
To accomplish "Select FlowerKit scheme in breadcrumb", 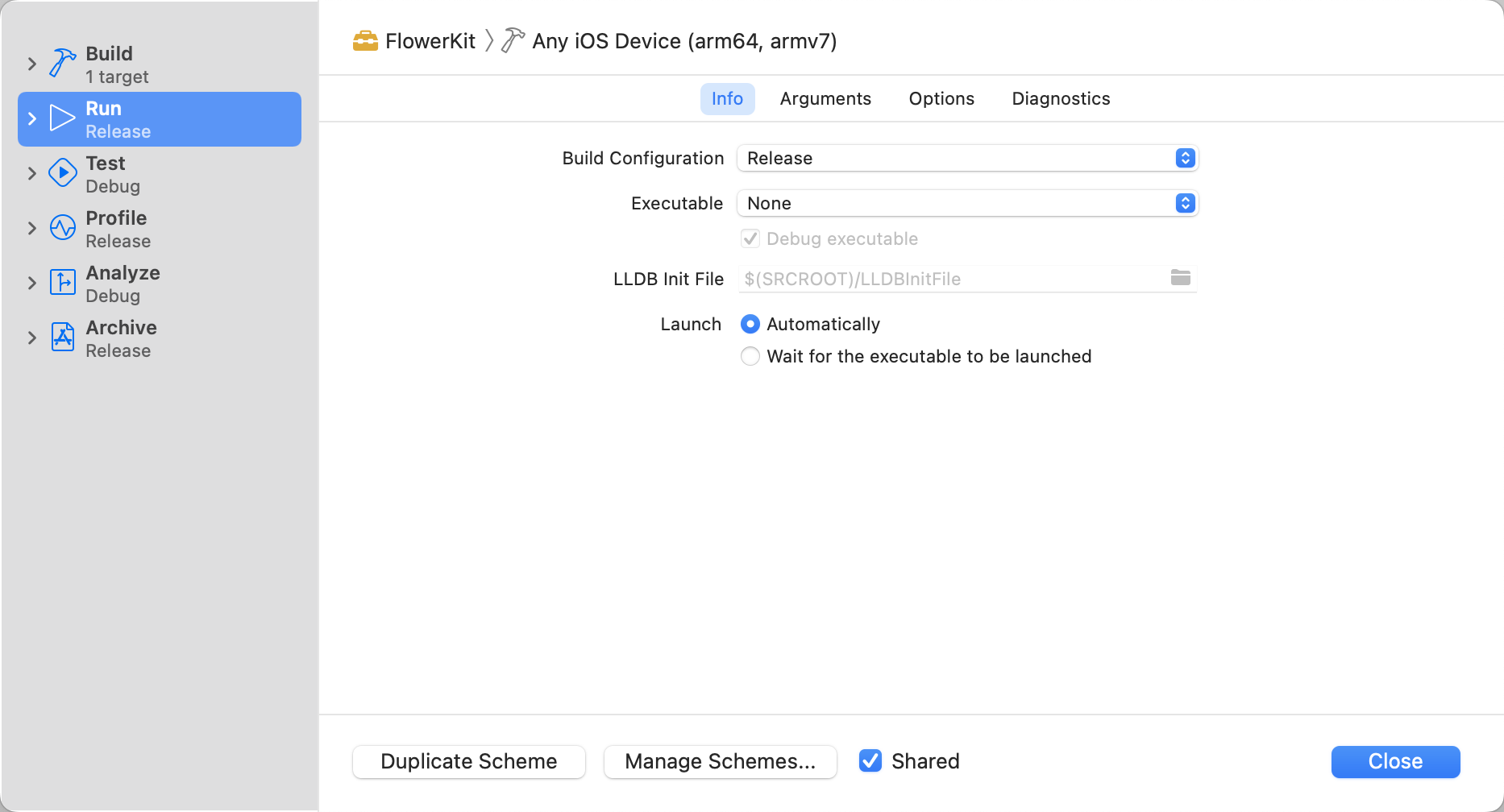I will click(x=414, y=41).
